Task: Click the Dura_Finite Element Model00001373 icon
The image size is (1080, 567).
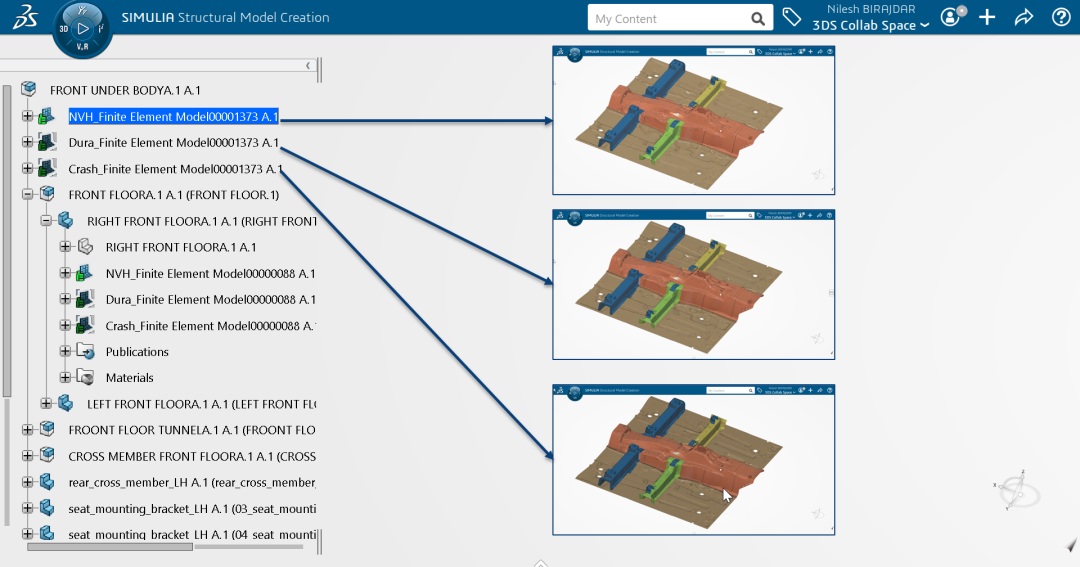Action: click(x=46, y=142)
